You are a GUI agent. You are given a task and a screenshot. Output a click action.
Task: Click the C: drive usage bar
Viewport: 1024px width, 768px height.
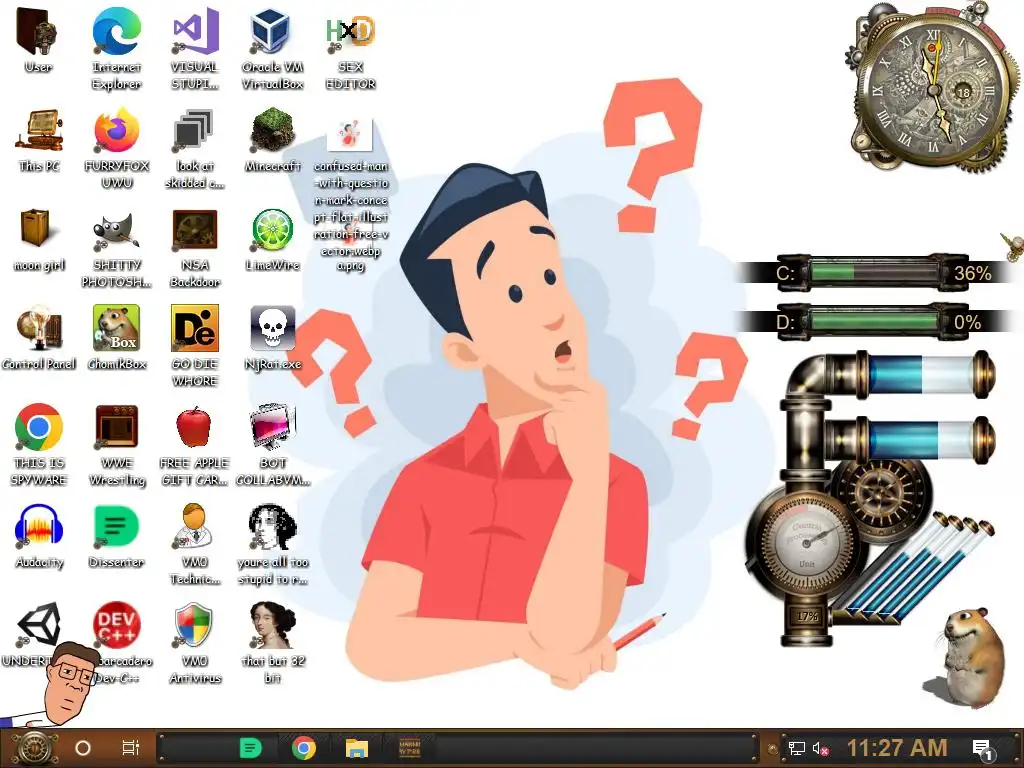(x=875, y=272)
